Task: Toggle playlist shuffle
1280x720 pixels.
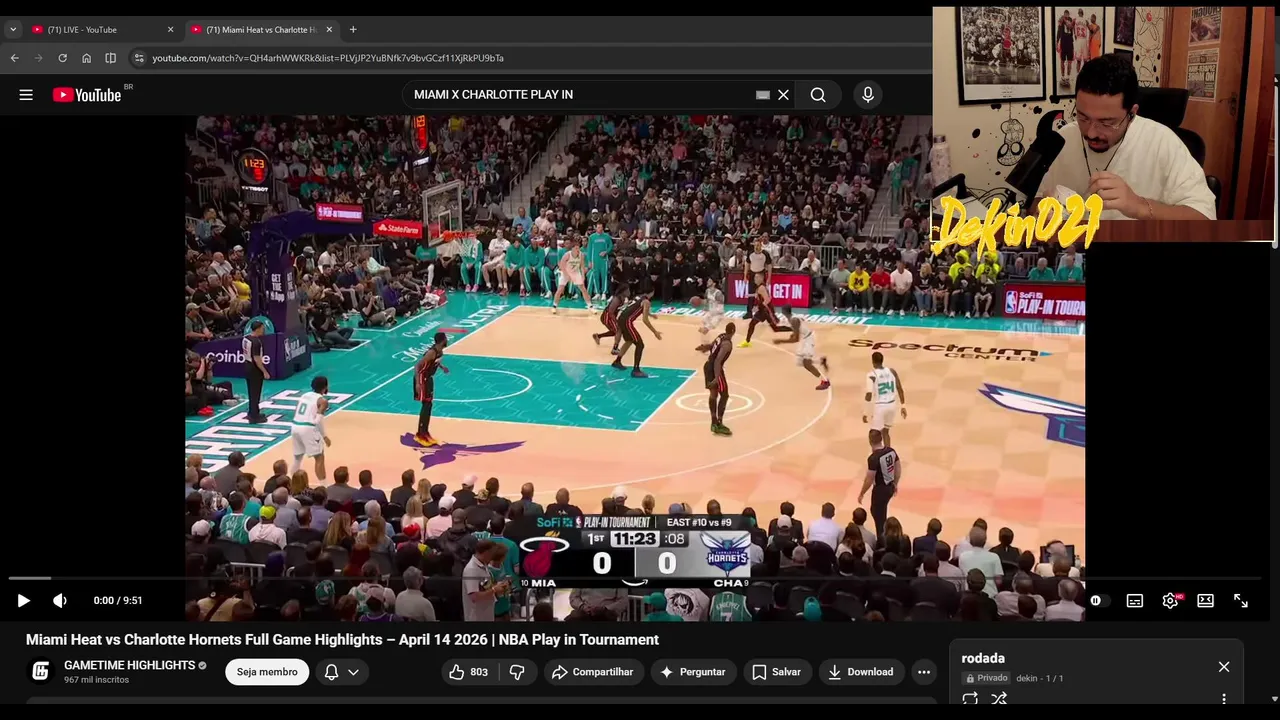Action: click(x=999, y=699)
